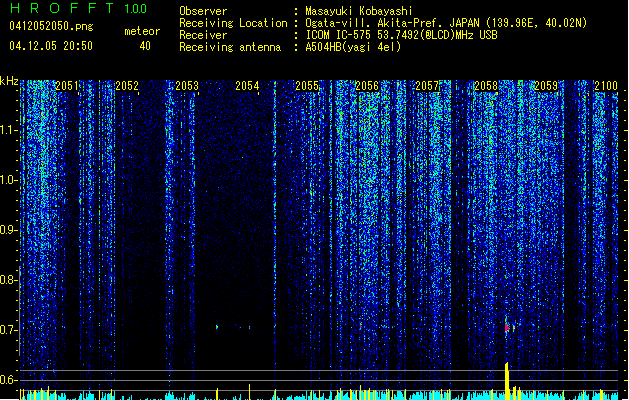The height and width of the screenshot is (400, 629).
Task: Click the 2055 time marker
Action: (x=307, y=85)
